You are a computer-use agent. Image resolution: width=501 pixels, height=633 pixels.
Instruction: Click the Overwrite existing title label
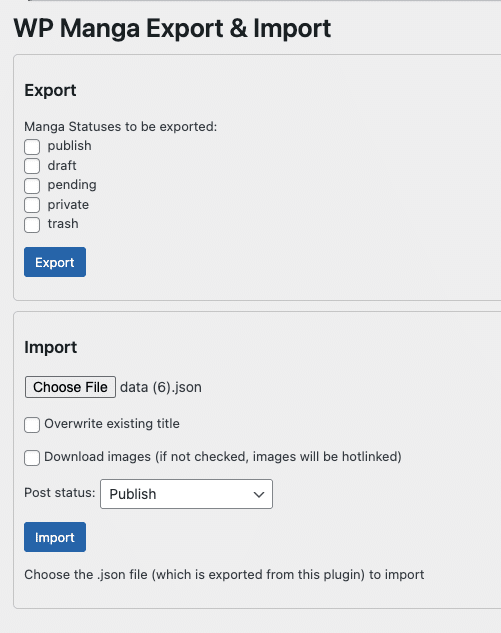(112, 423)
